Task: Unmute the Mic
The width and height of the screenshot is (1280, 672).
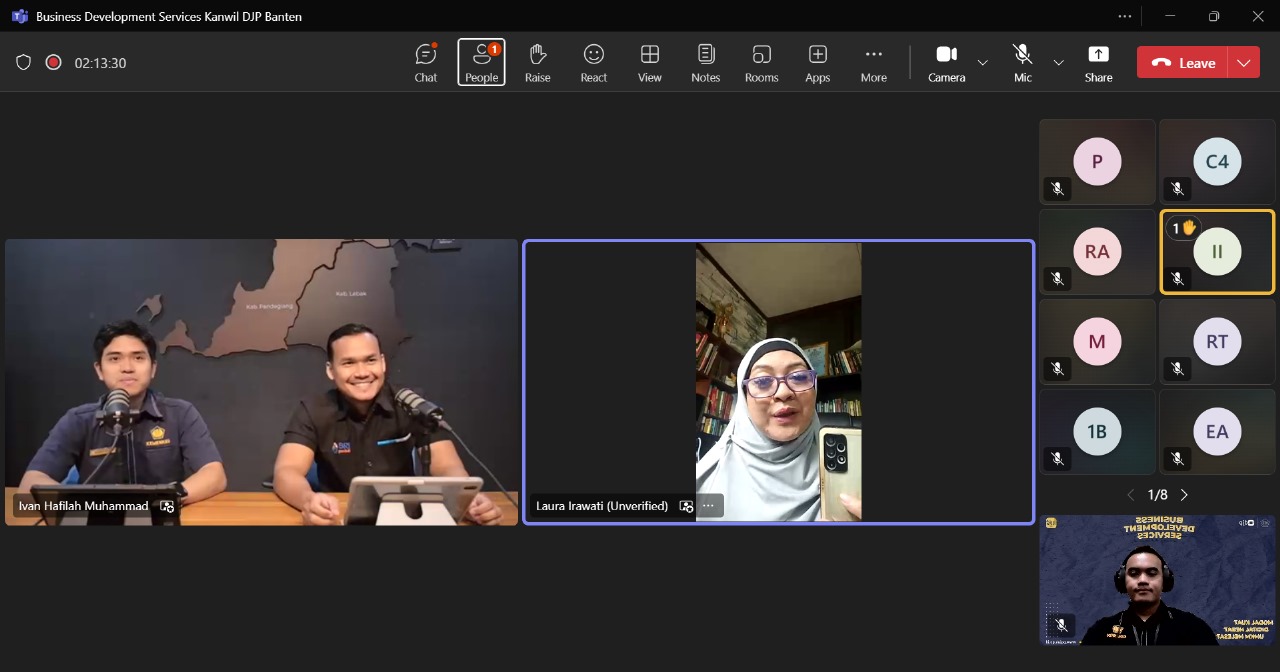Action: 1022,62
